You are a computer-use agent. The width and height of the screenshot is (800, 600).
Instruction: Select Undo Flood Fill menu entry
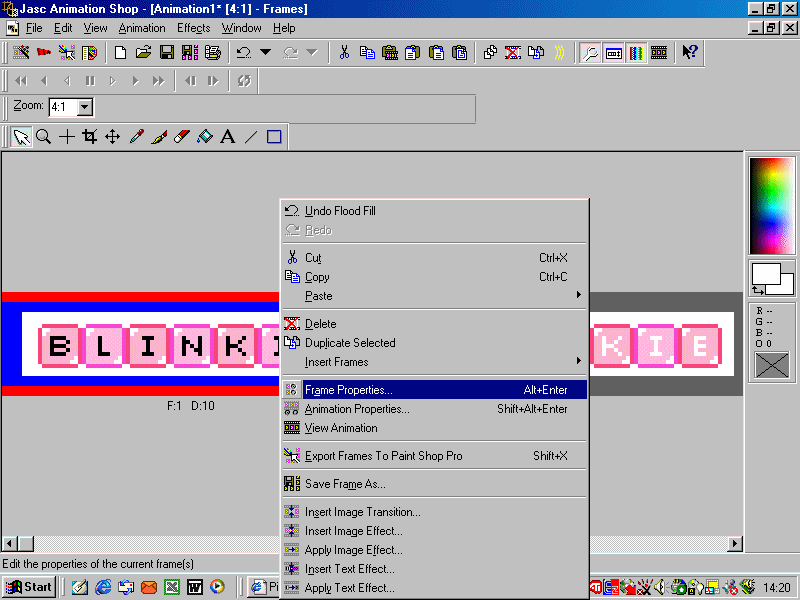point(435,211)
